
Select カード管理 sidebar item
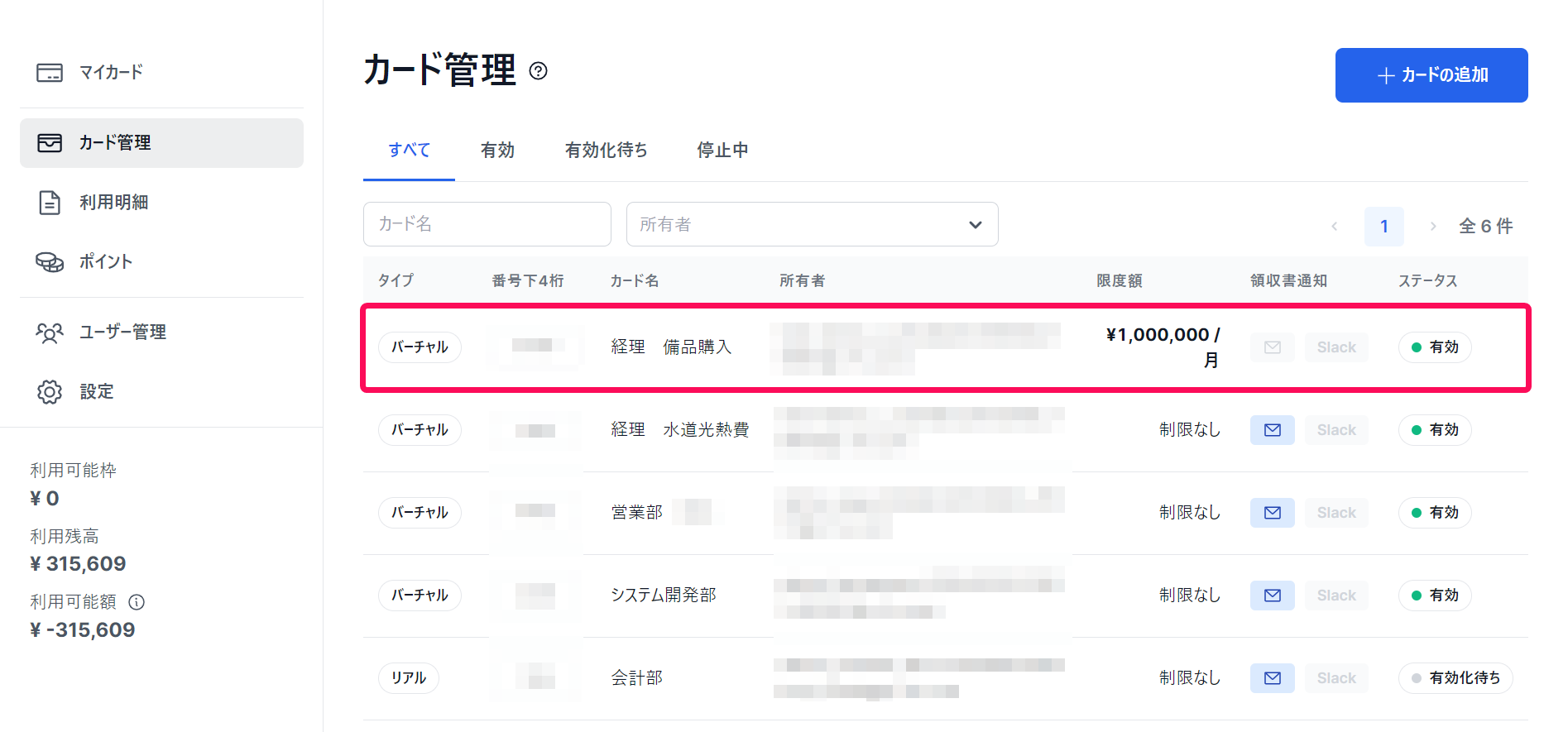[161, 142]
